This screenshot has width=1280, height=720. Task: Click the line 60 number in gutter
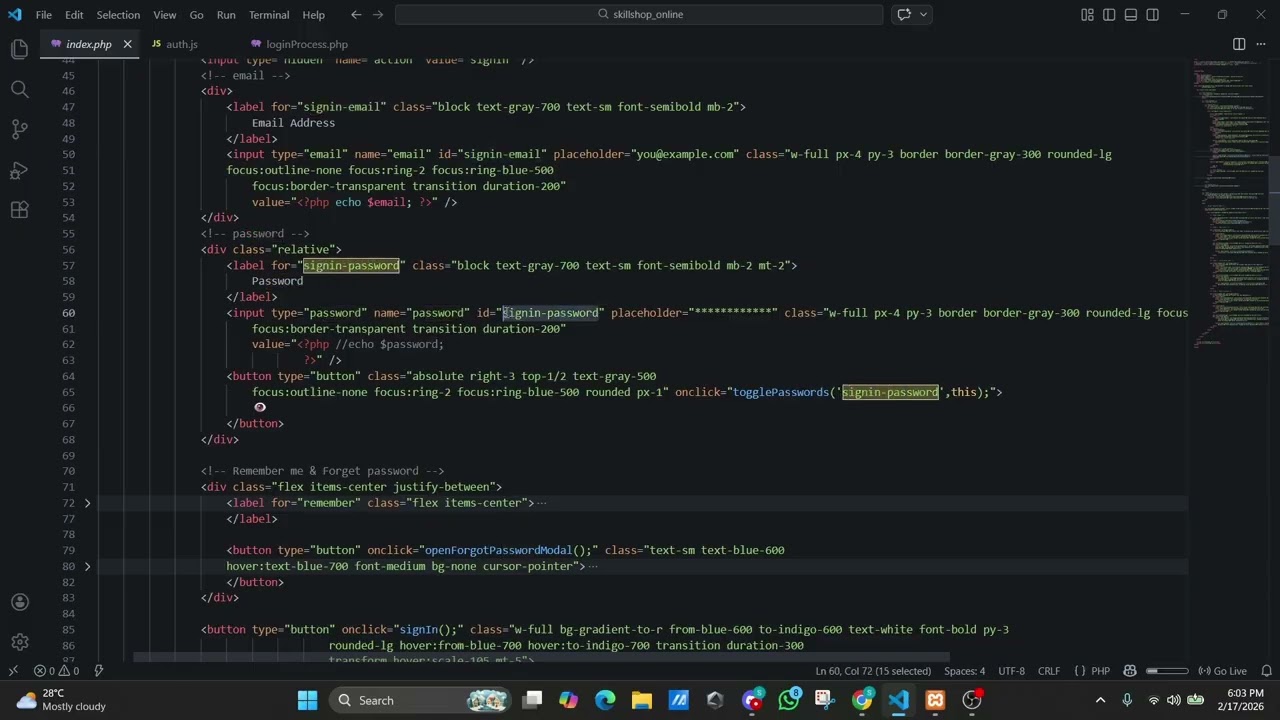(68, 313)
